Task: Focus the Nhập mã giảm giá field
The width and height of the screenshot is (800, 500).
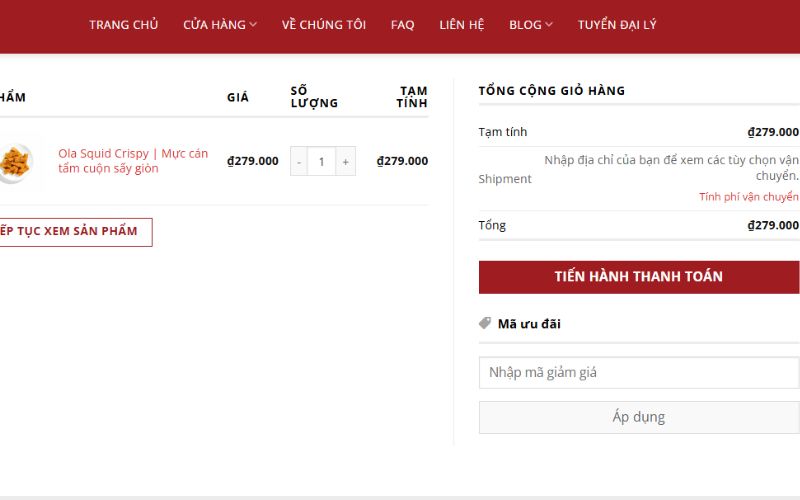Action: (638, 372)
